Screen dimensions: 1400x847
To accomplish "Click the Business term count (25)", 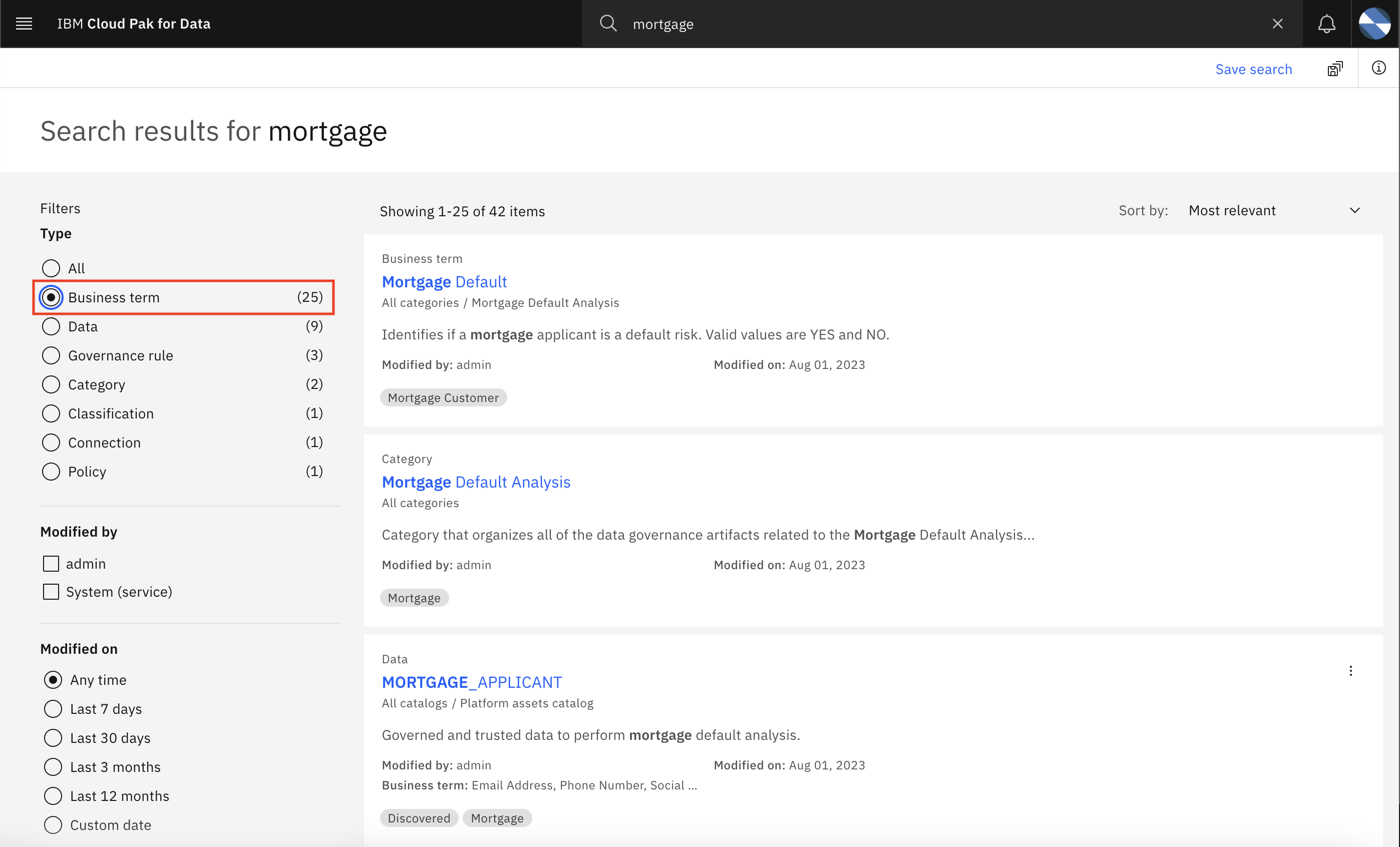I will click(x=309, y=297).
